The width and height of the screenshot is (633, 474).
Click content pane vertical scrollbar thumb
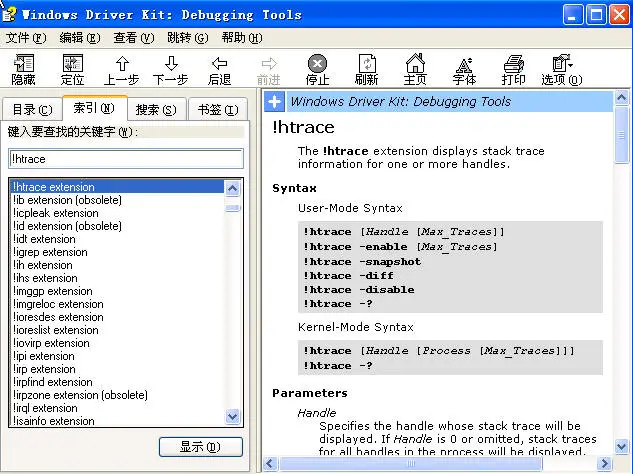coord(621,135)
